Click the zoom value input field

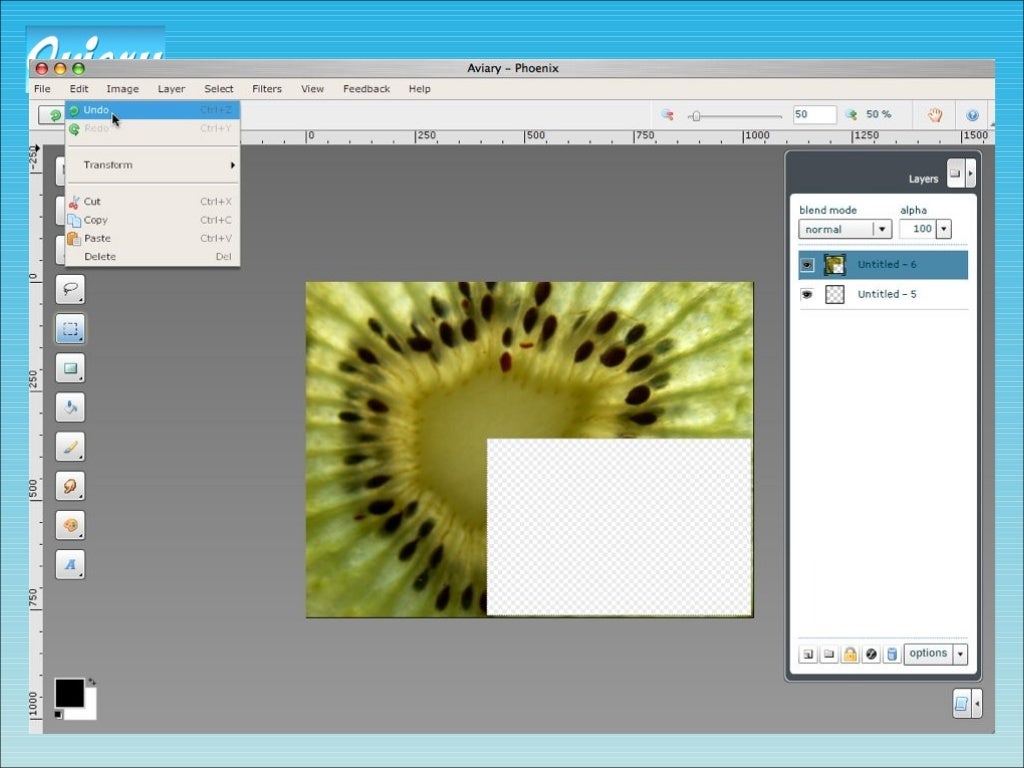(814, 114)
